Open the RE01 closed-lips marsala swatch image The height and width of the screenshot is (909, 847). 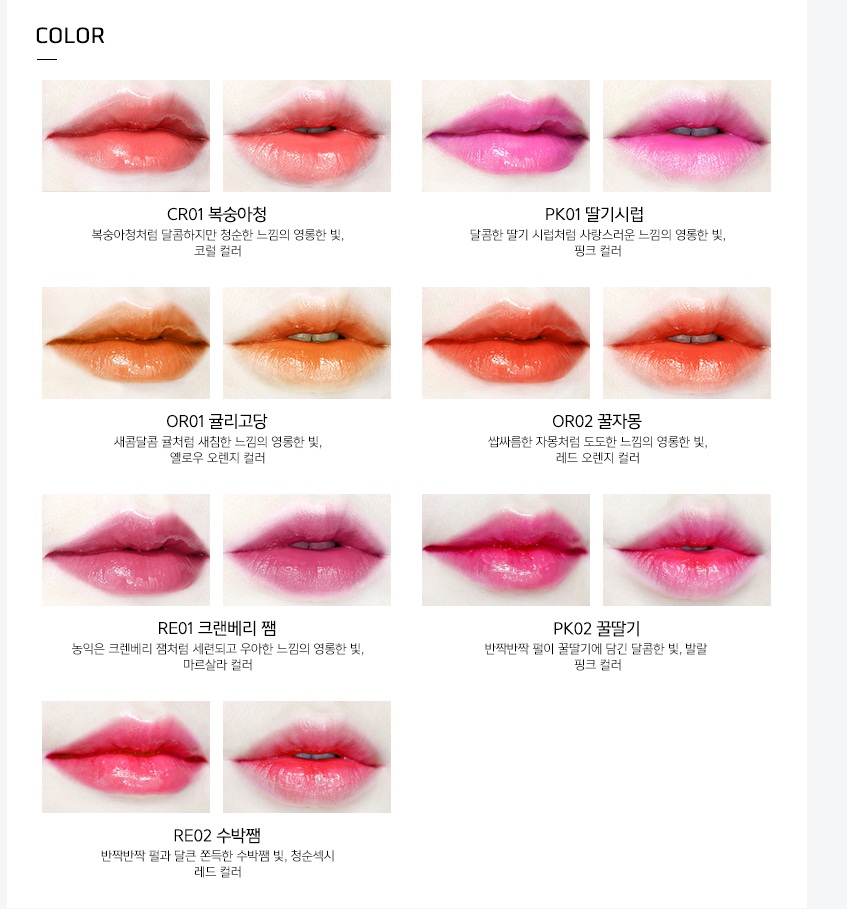pyautogui.click(x=126, y=550)
